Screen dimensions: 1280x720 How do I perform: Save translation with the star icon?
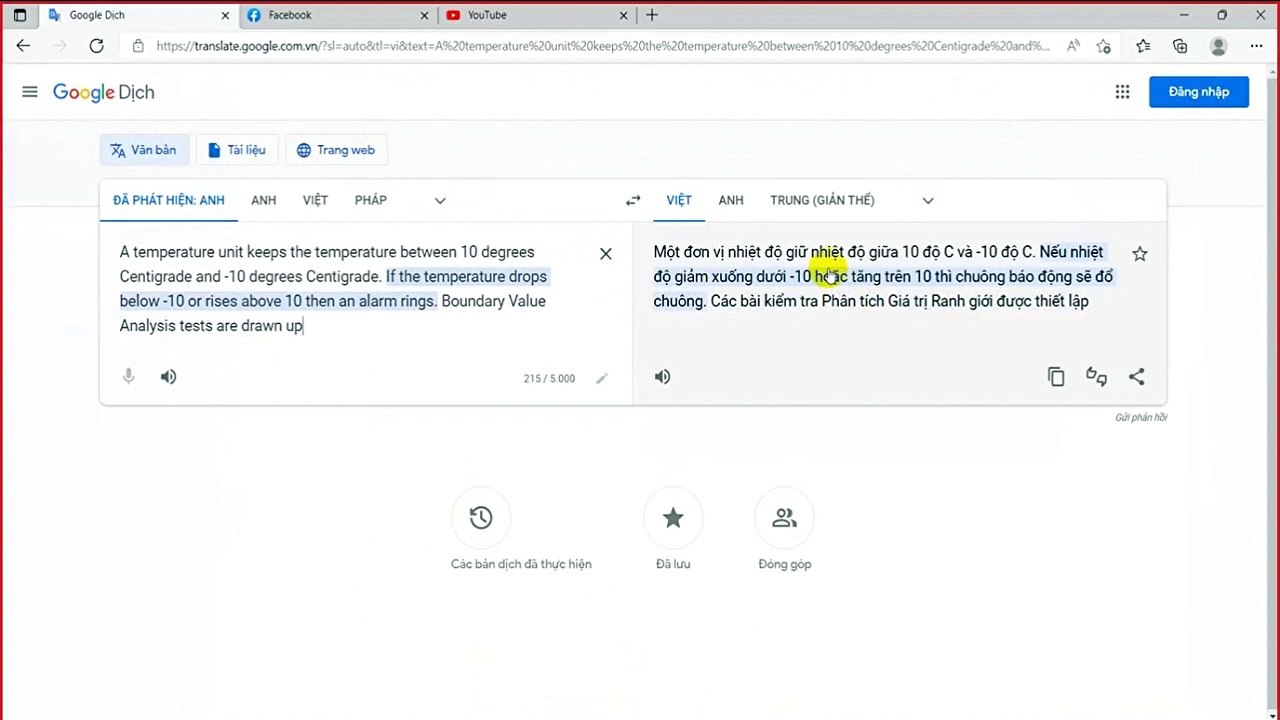pos(1139,254)
